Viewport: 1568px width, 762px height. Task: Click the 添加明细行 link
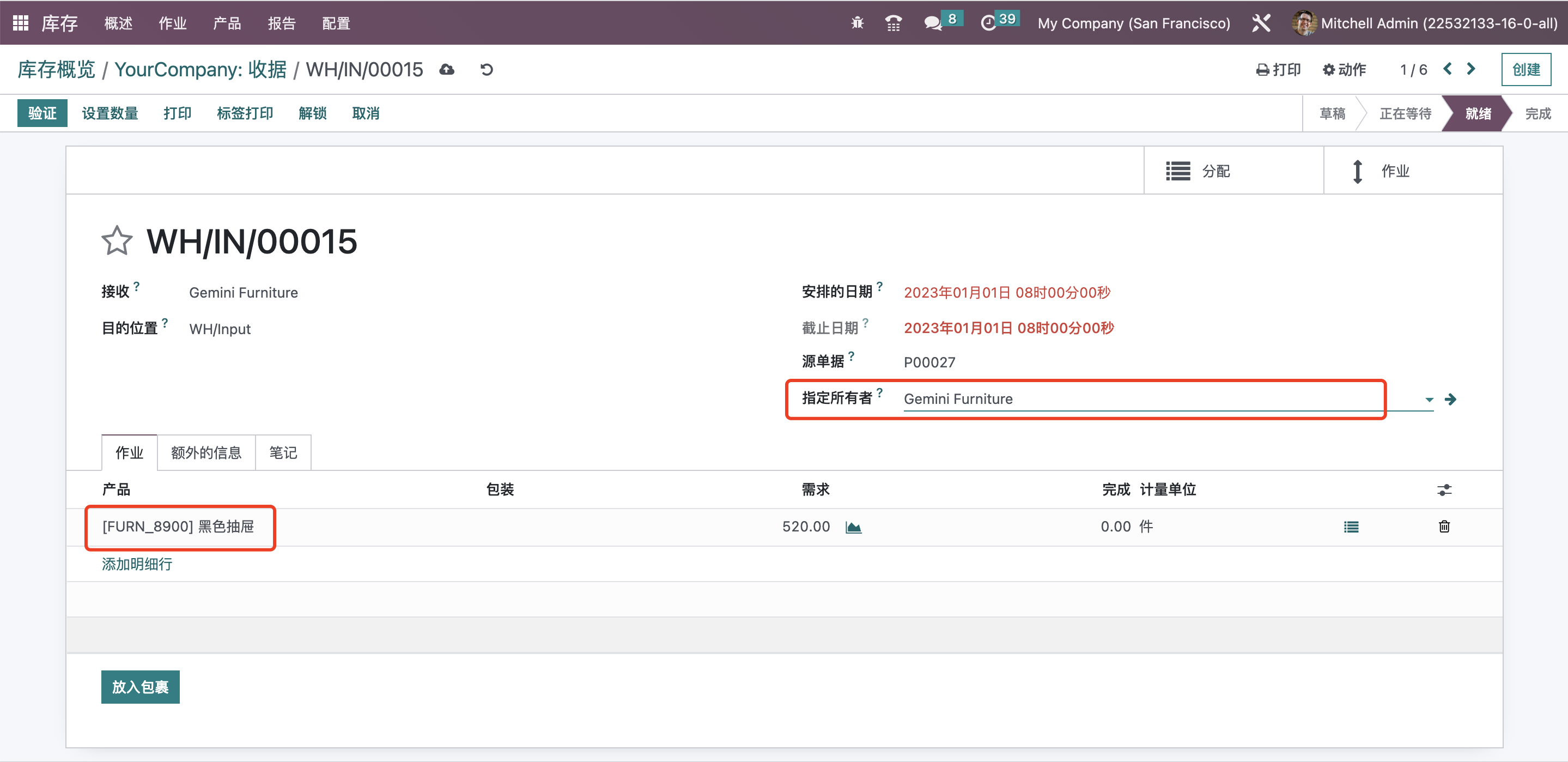tap(137, 564)
